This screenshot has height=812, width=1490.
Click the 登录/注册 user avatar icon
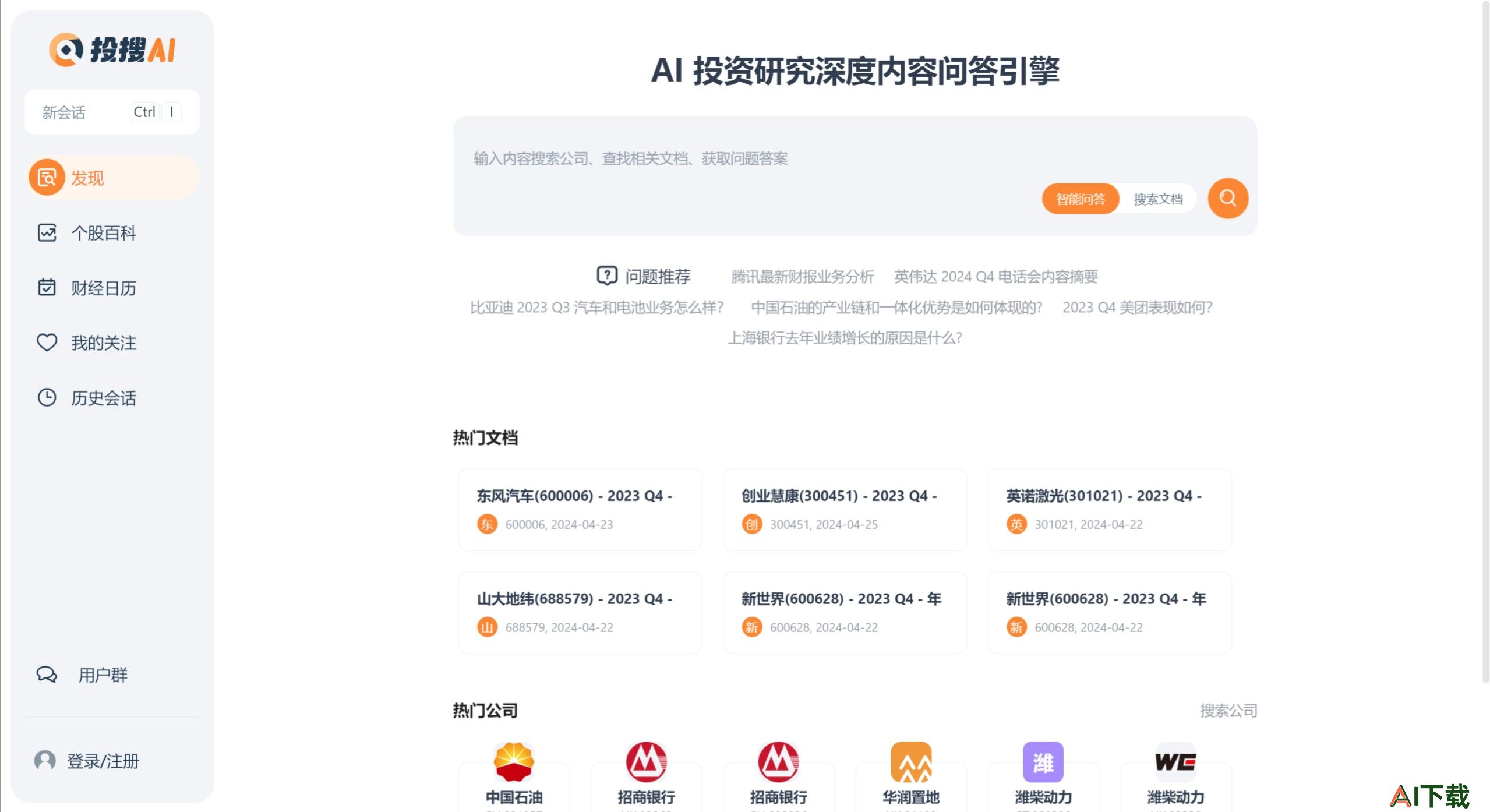point(45,761)
